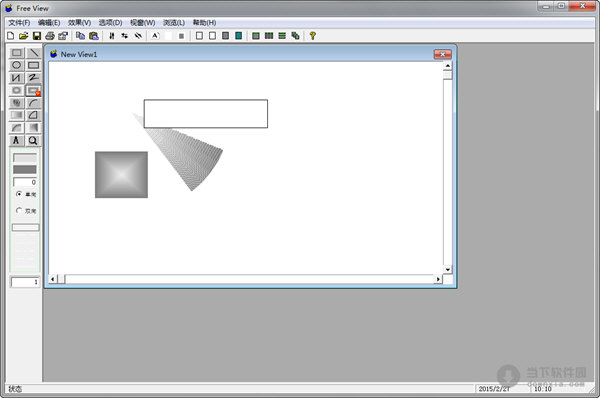Pick the dark gray color swatch
Screen dimensions: 600x398
click(x=25, y=170)
